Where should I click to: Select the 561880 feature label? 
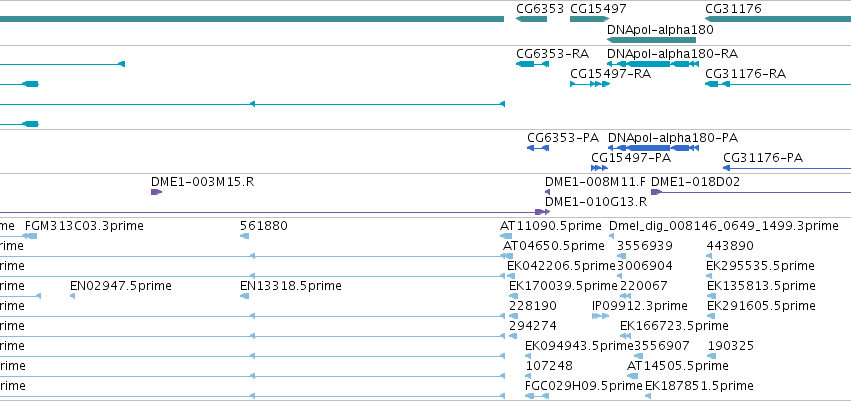click(263, 226)
